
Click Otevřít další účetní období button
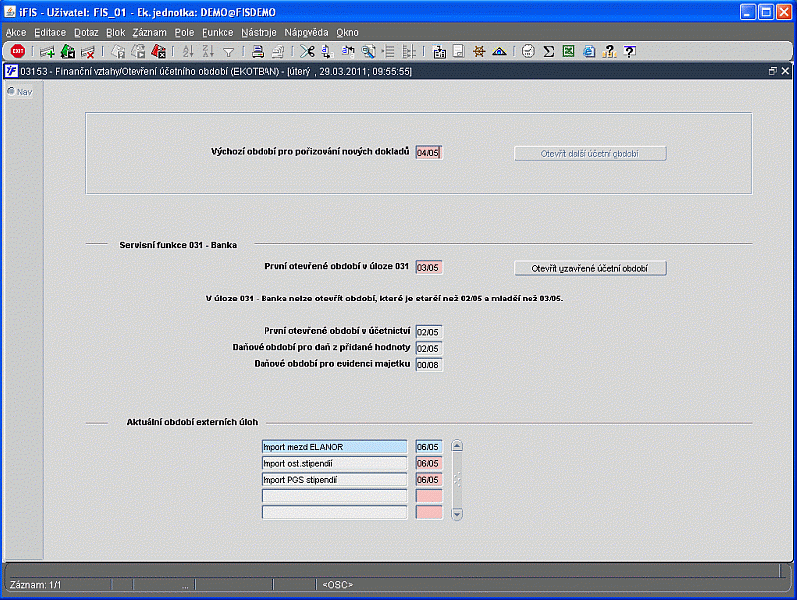[x=590, y=154]
